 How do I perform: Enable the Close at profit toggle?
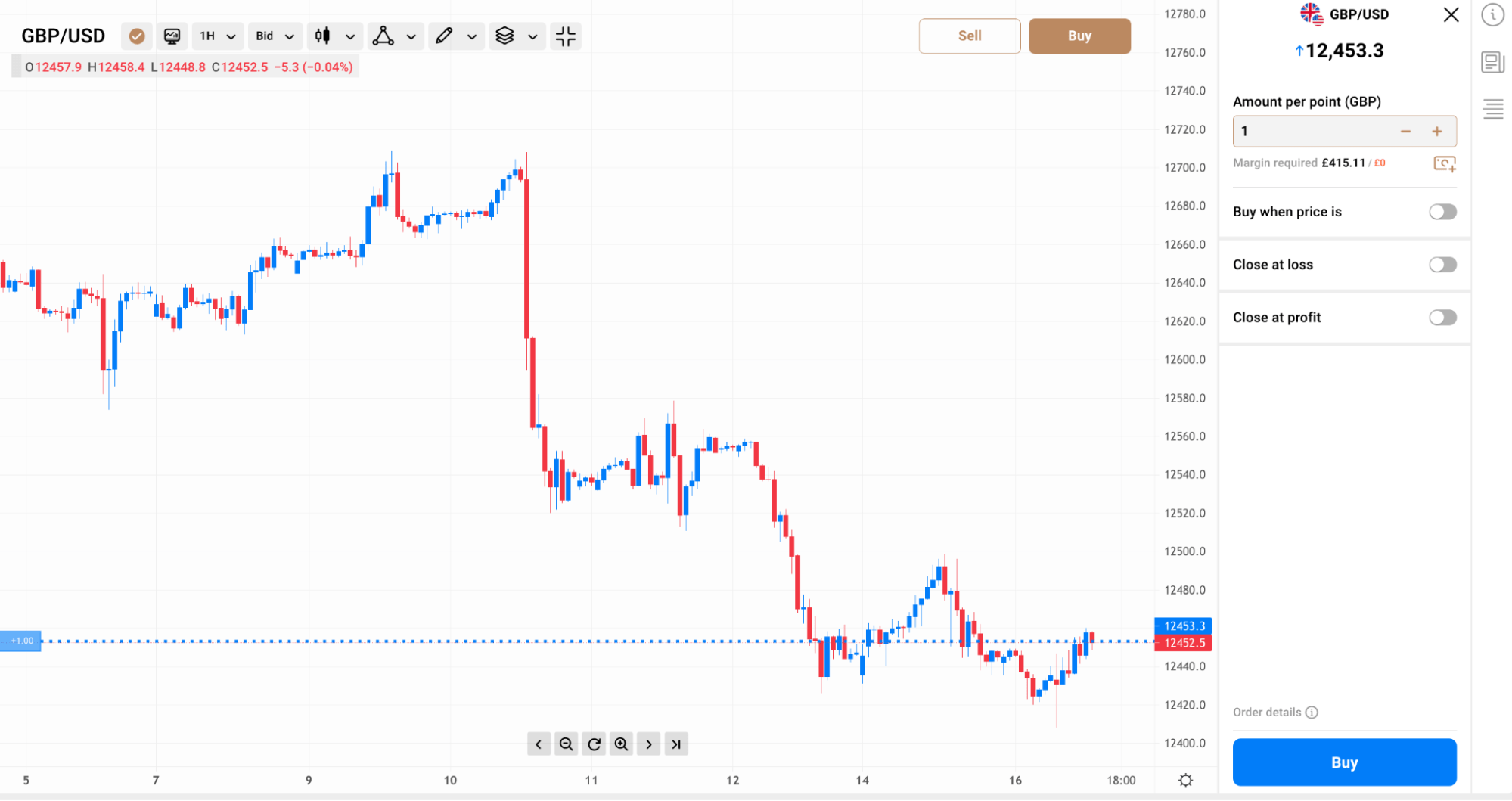click(x=1442, y=318)
